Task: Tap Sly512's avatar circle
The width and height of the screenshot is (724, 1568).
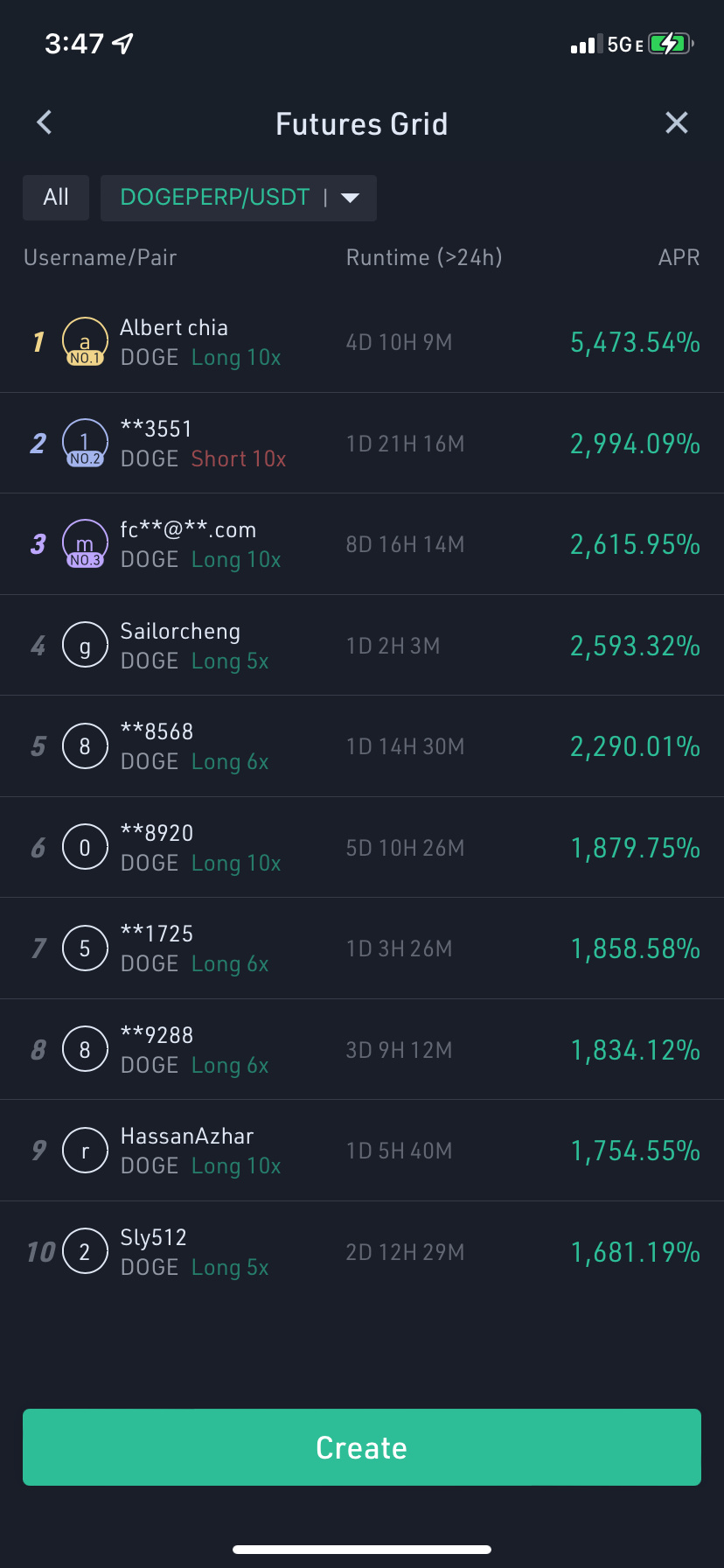Action: click(85, 1251)
